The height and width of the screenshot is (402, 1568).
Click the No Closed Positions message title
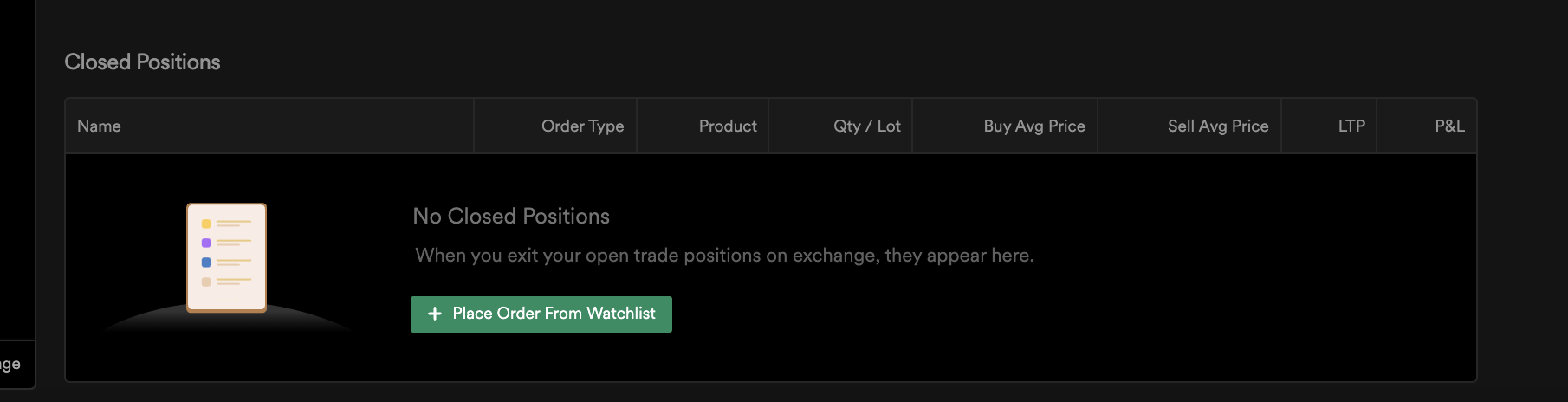511,216
